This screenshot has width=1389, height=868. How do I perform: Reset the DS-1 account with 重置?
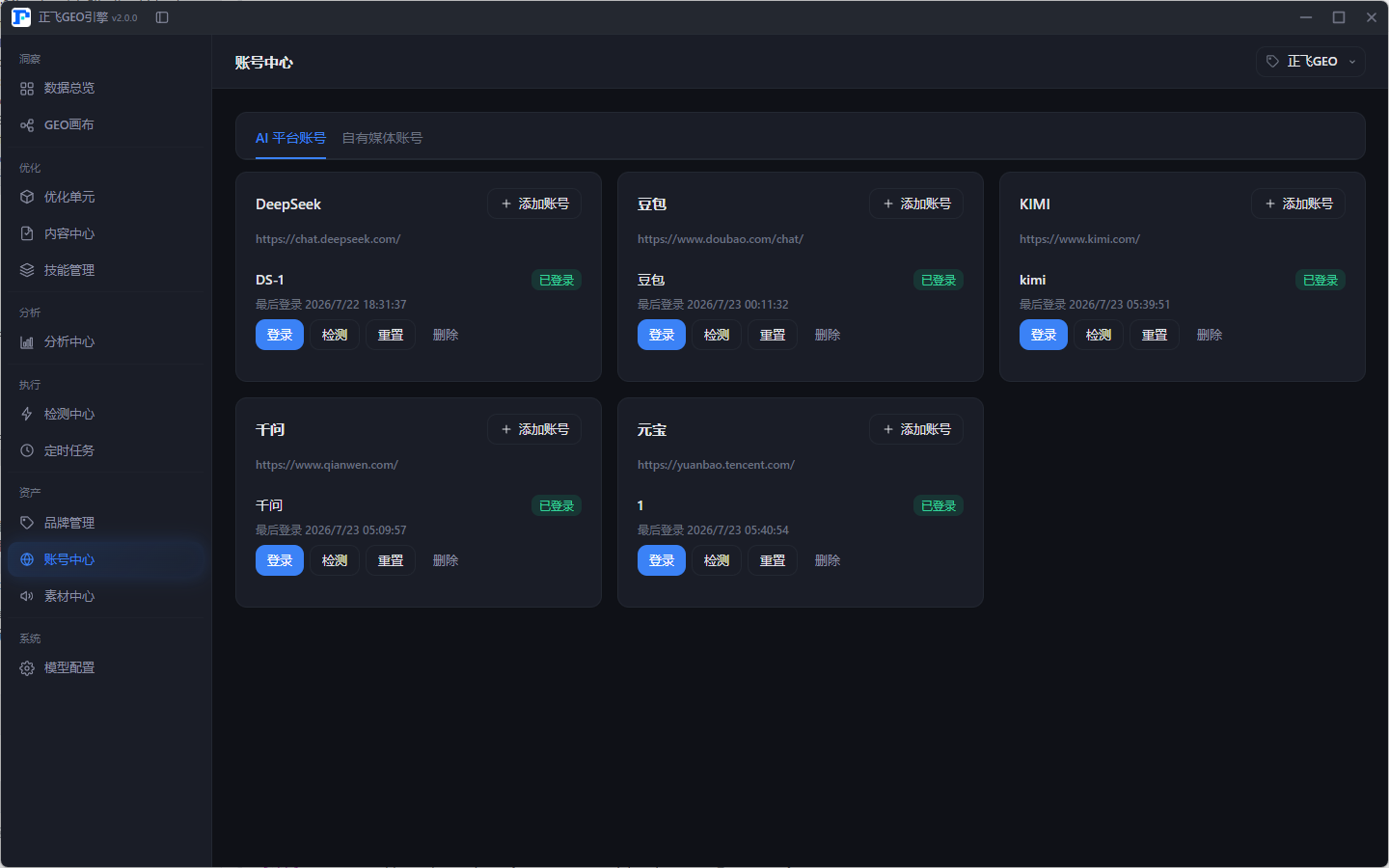coord(391,335)
